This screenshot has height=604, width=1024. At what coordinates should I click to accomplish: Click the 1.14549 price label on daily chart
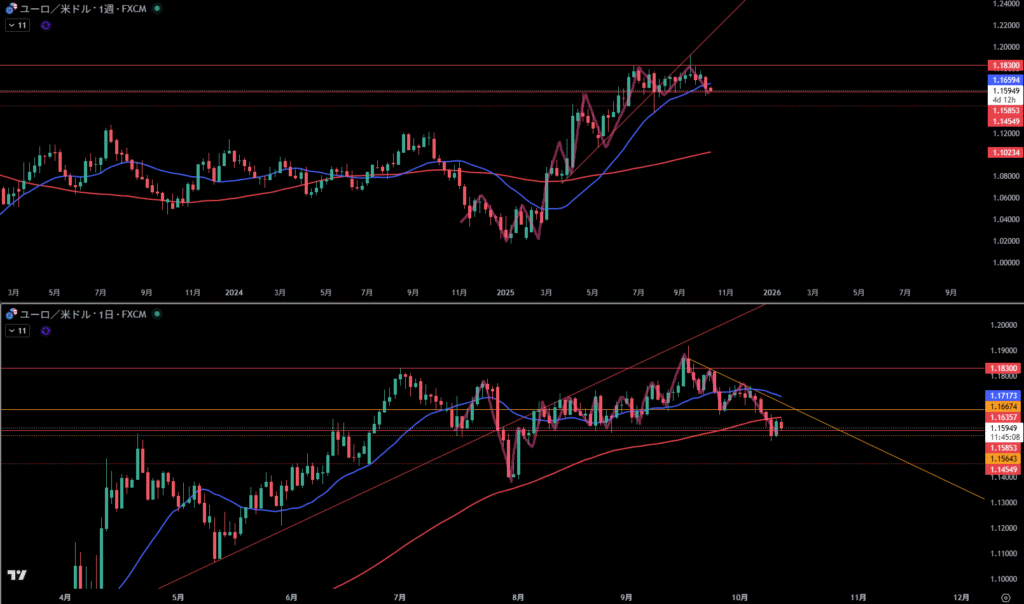1003,469
